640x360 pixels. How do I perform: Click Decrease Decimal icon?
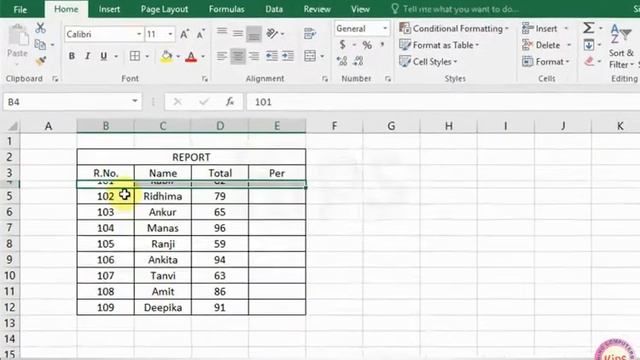pyautogui.click(x=358, y=61)
